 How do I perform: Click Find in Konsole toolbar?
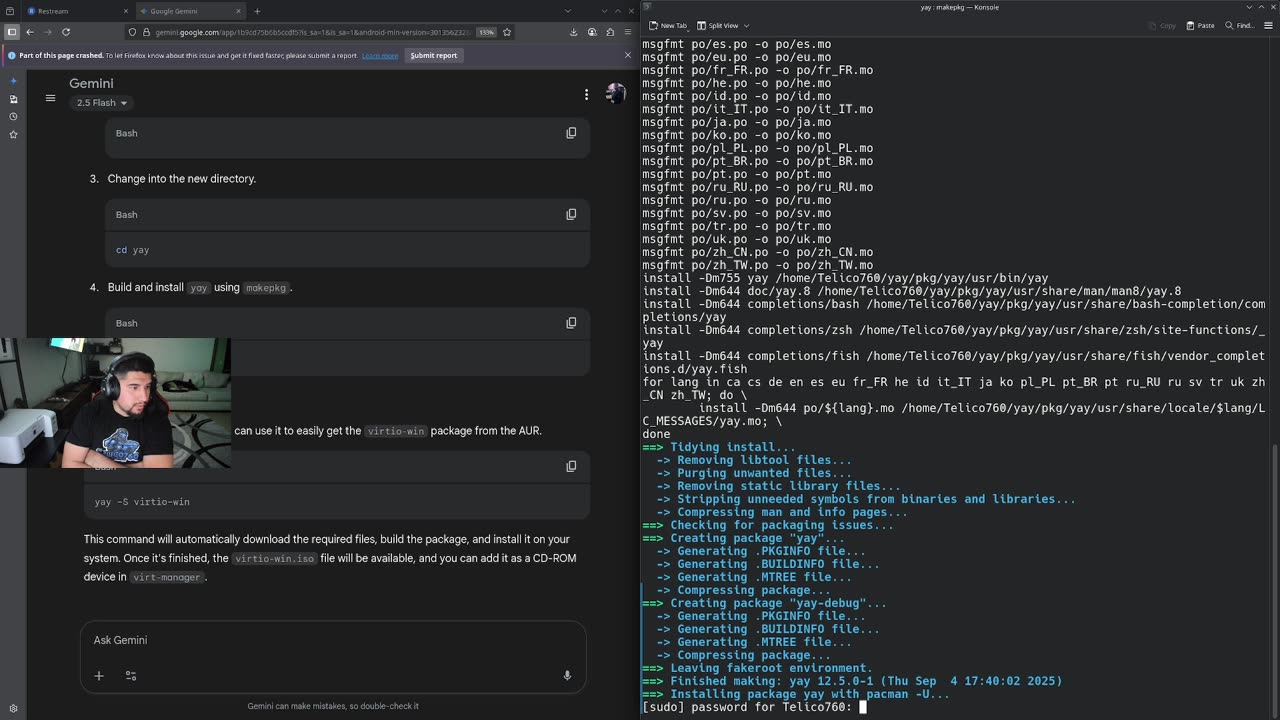tap(1239, 25)
